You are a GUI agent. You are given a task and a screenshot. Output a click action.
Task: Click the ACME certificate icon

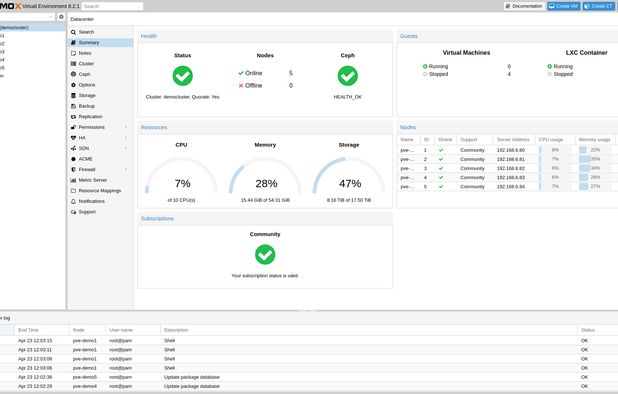tap(73, 159)
